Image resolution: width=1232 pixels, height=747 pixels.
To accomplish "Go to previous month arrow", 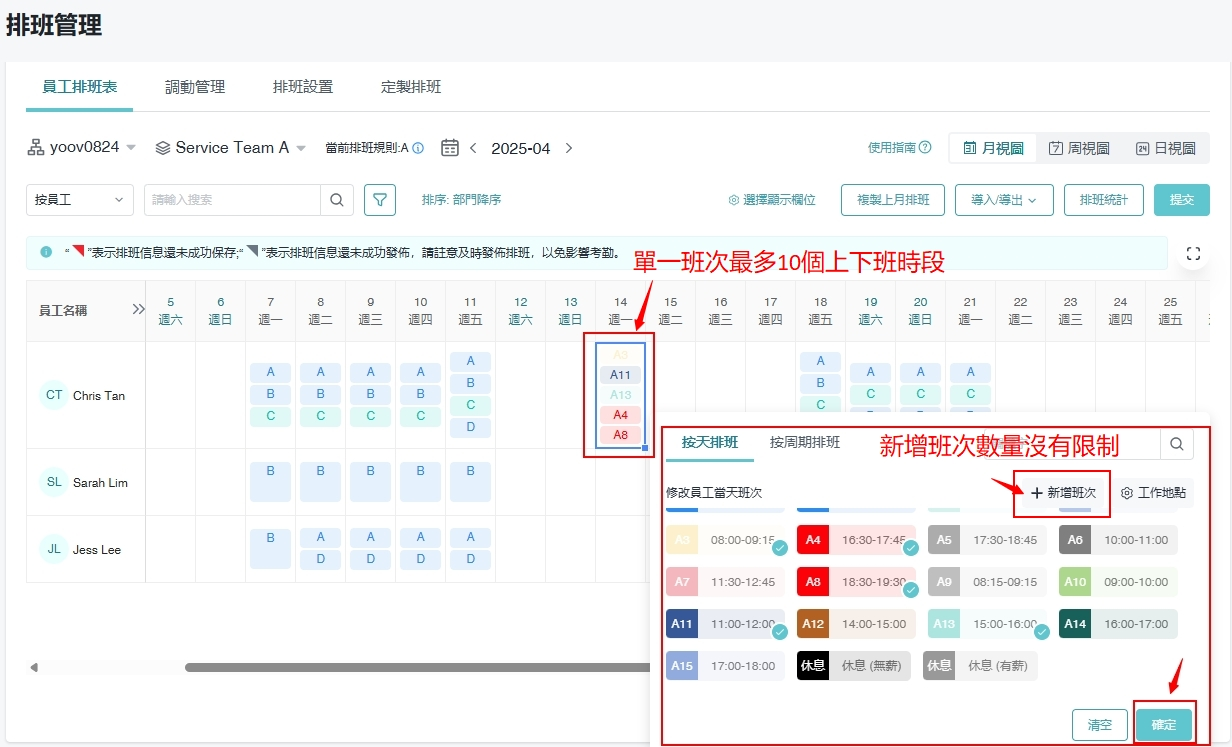I will pyautogui.click(x=474, y=148).
